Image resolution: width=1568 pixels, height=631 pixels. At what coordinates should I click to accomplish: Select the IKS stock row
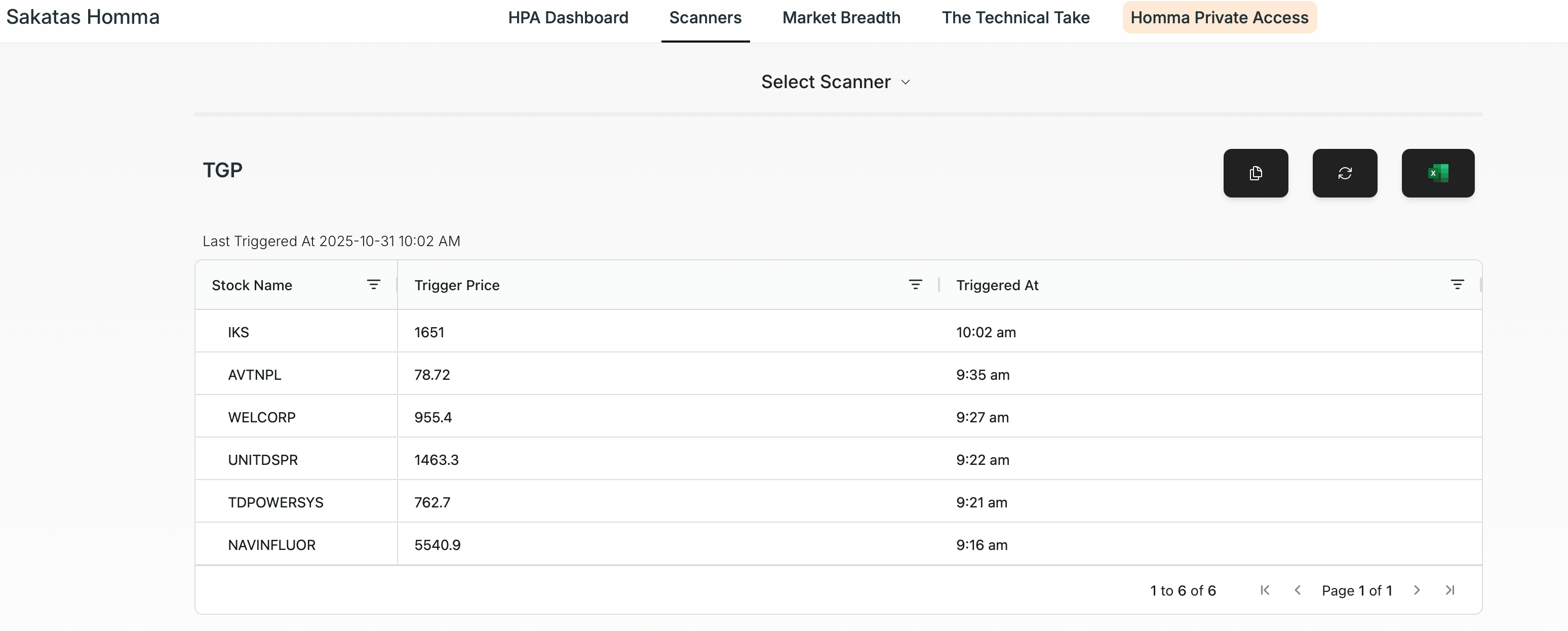(x=238, y=332)
